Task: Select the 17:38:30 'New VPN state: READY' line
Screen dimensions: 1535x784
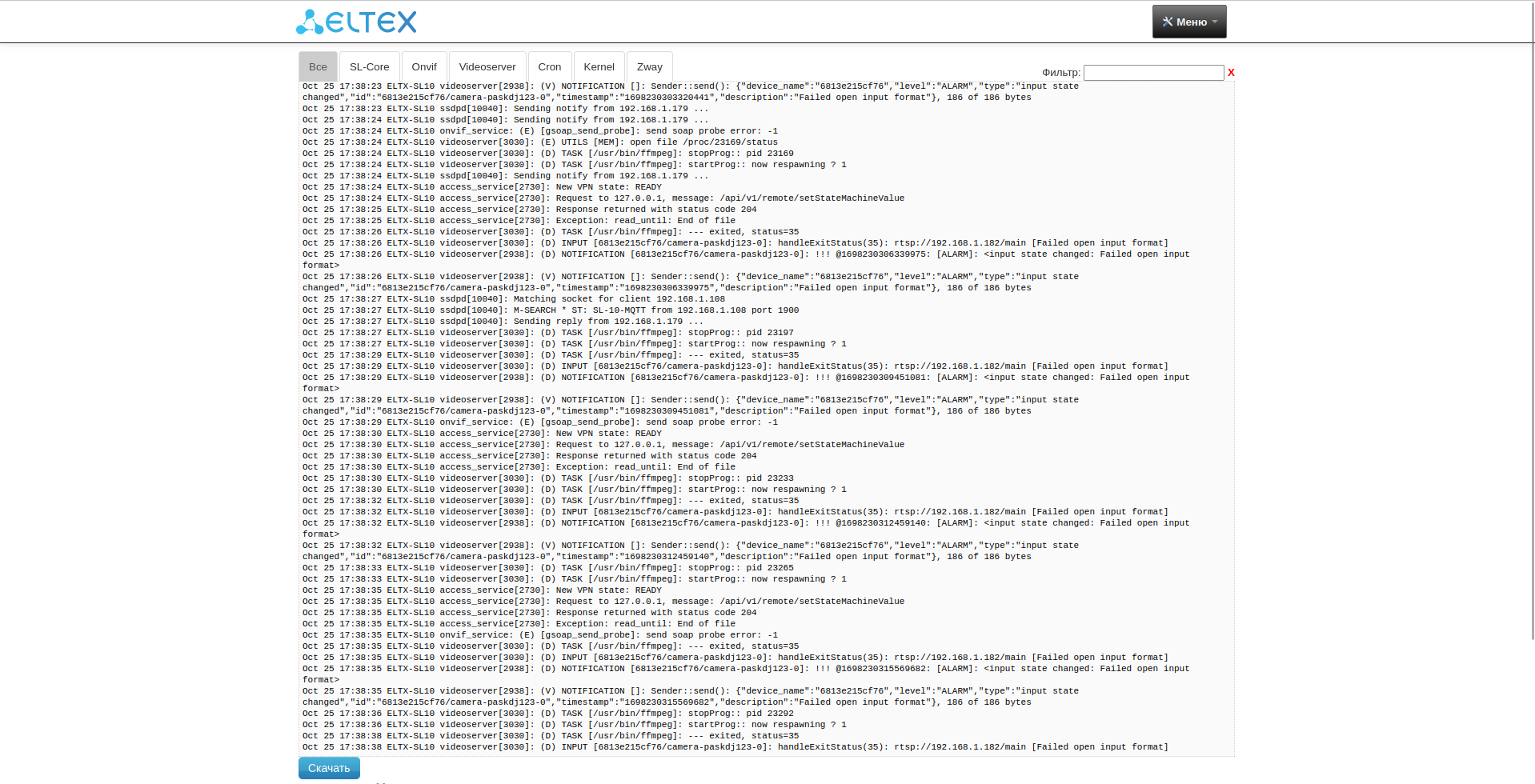Action: point(482,434)
